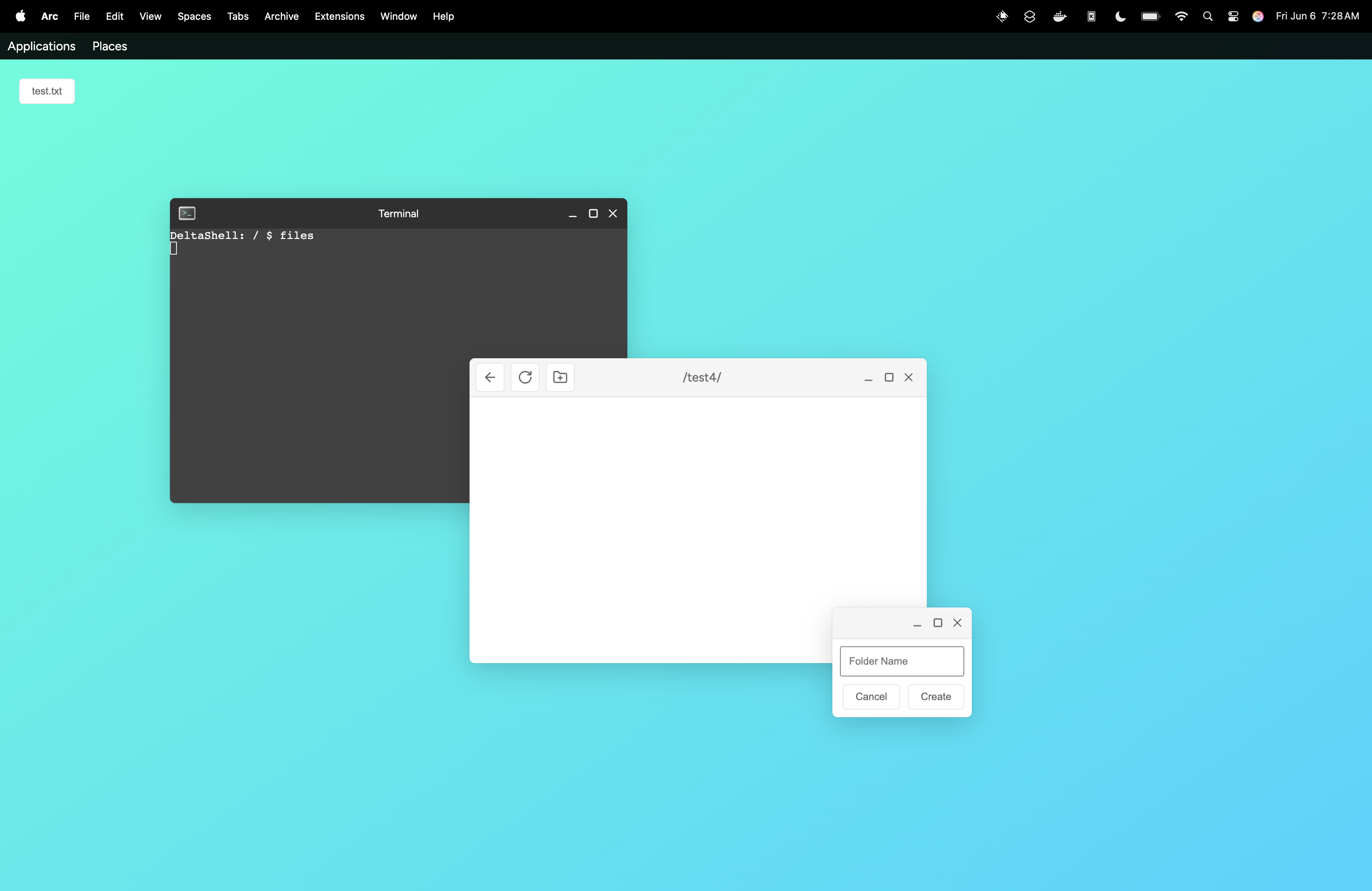Click the Siri menu bar icon
Screen dimensions: 1372x891
(x=1258, y=16)
